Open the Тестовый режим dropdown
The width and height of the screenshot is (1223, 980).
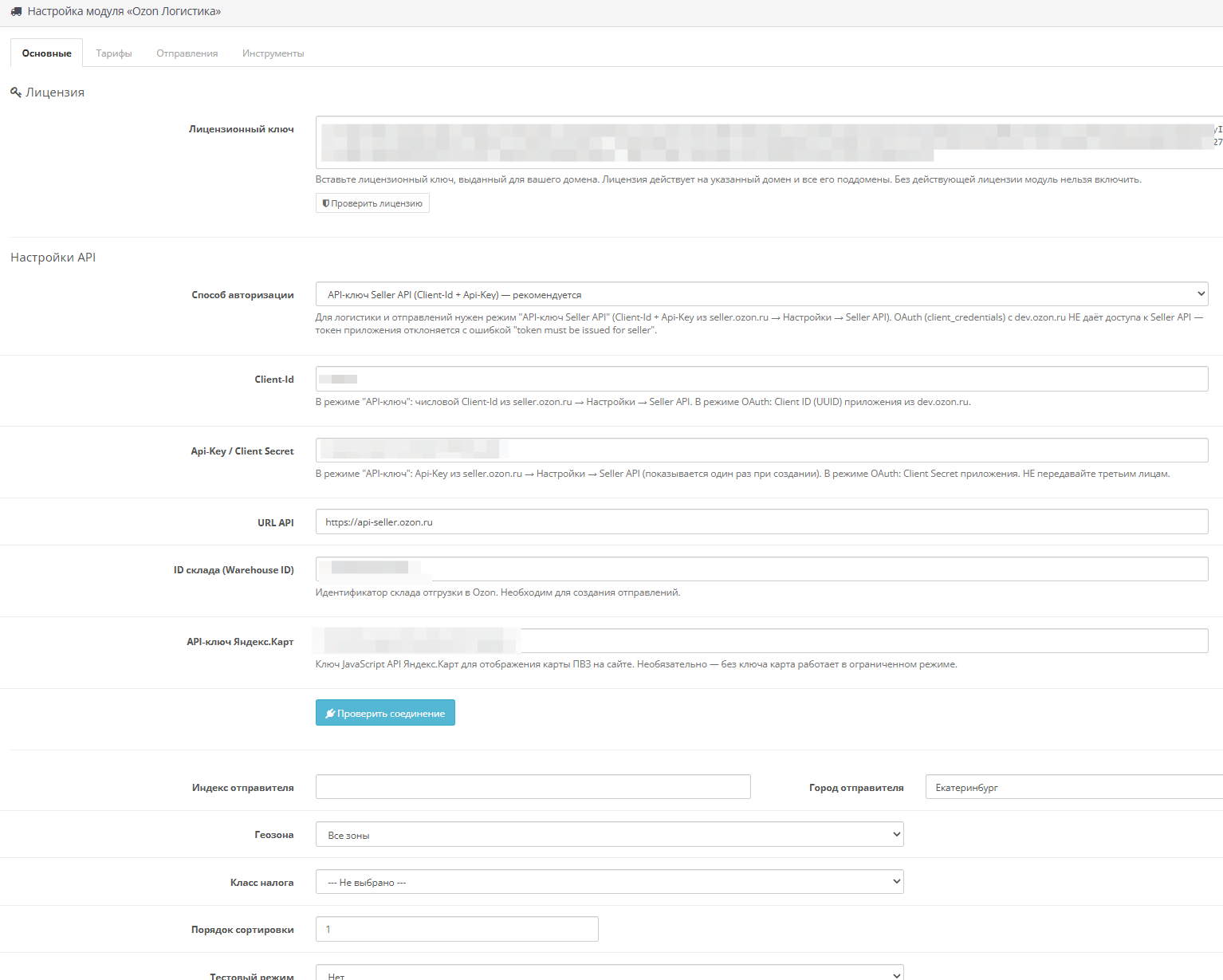tap(610, 973)
